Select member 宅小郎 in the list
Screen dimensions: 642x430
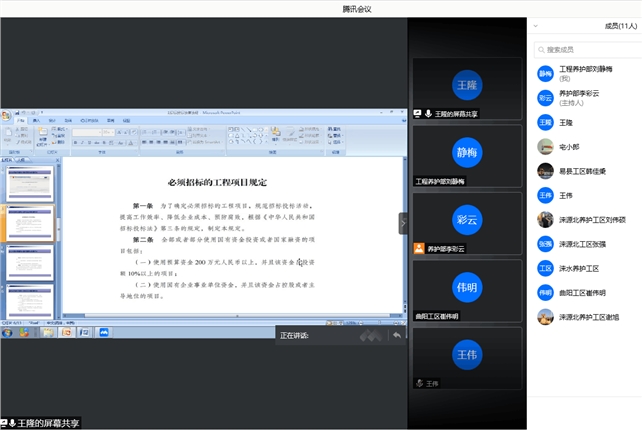[587, 147]
